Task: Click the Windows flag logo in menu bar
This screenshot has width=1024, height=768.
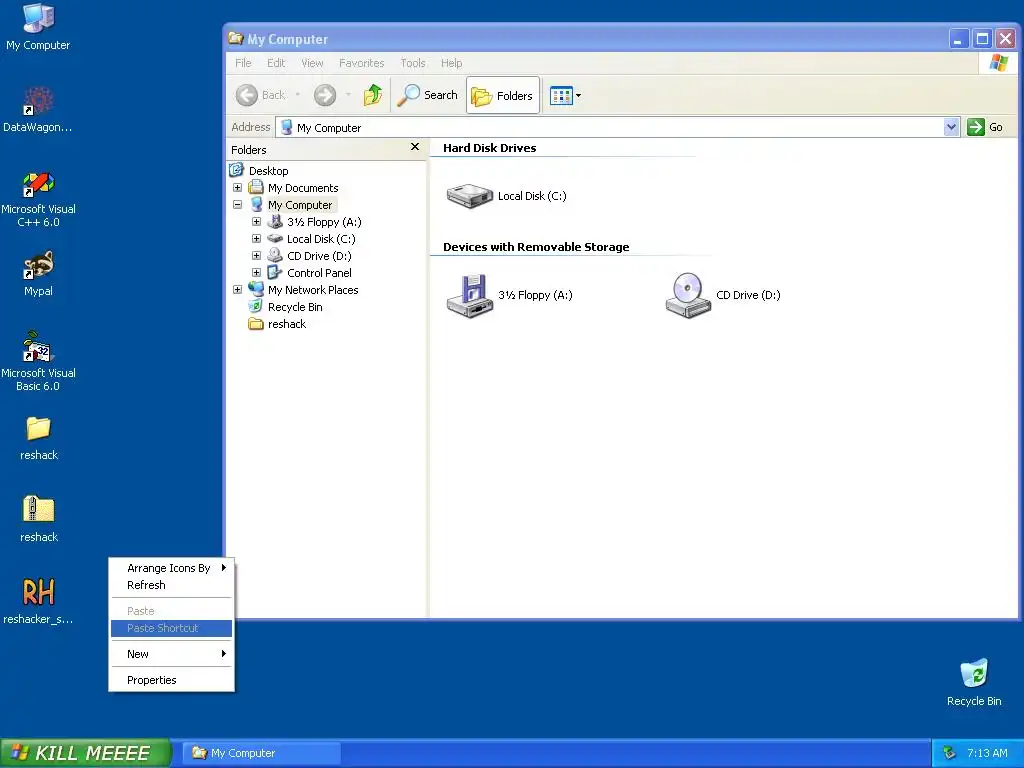Action: pos(999,63)
